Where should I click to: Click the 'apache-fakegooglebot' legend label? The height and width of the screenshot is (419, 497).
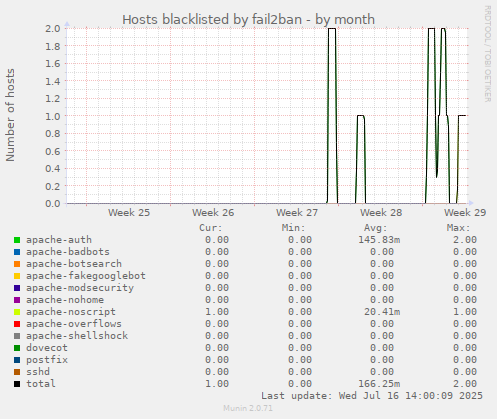(86, 276)
